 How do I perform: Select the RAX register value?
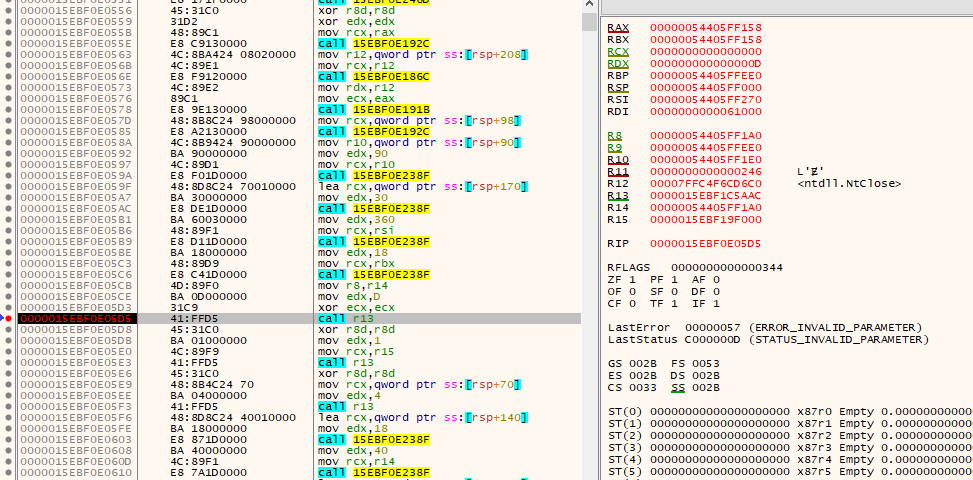[706, 27]
